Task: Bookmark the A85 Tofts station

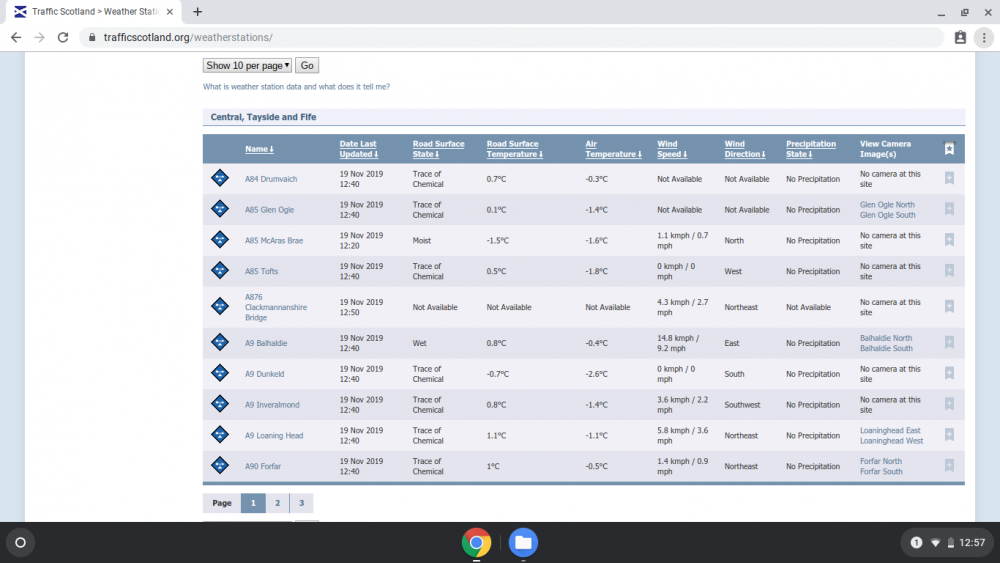Action: [x=949, y=270]
